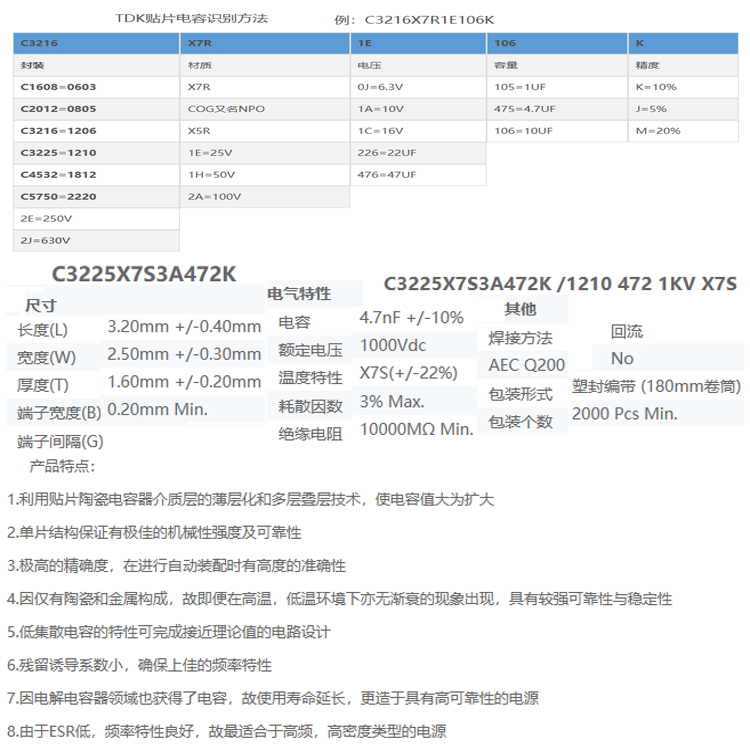The height and width of the screenshot is (750, 750).
Task: Click the M=20% tolerance cell
Action: (684, 131)
